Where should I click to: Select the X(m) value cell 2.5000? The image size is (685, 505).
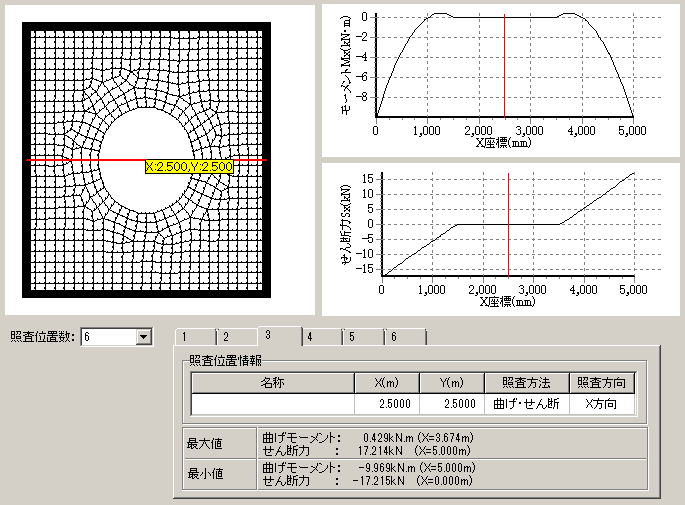387,403
